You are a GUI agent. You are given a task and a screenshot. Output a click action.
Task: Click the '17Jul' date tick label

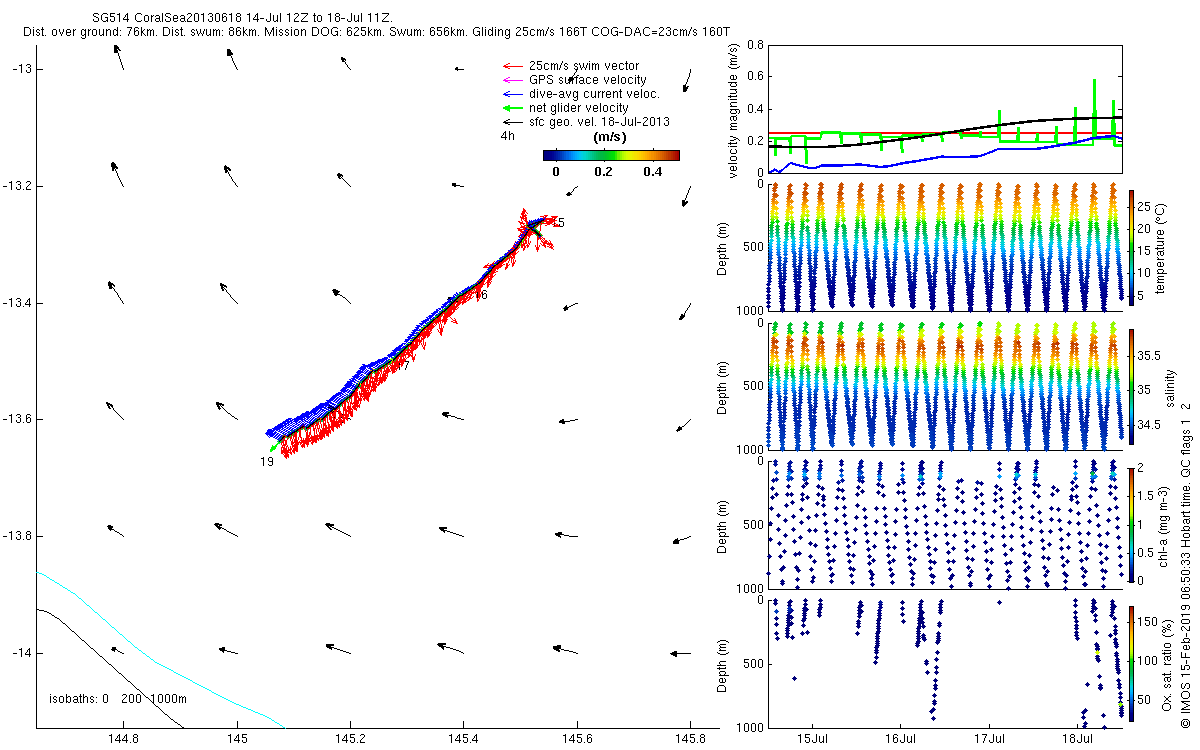990,740
